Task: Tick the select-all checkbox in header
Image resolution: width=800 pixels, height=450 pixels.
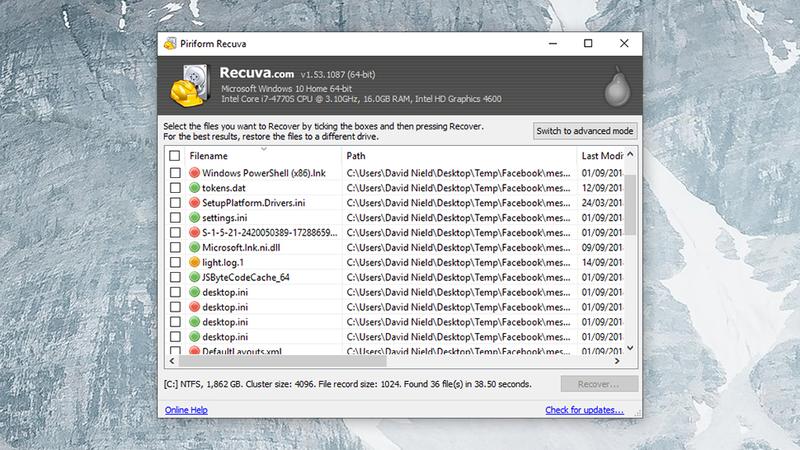Action: [x=174, y=156]
